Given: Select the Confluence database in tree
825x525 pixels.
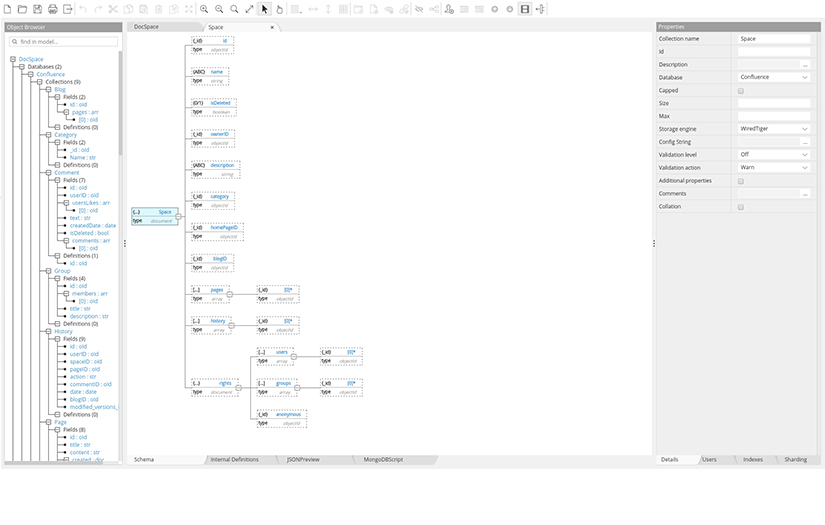Looking at the screenshot, I should tap(51, 75).
